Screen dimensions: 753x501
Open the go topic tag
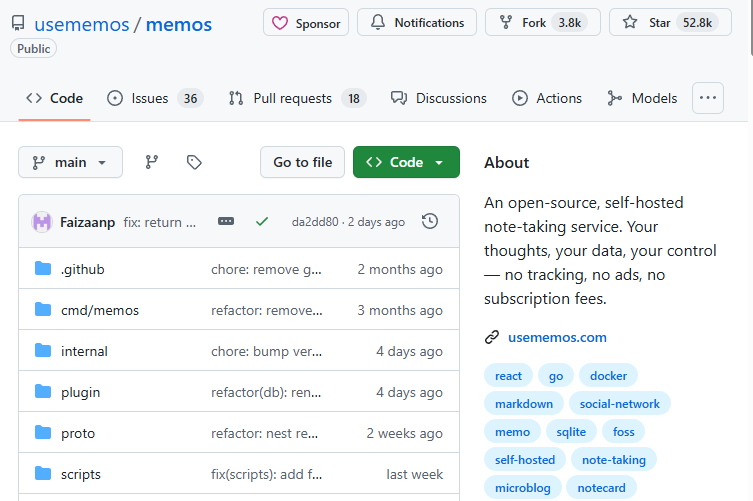[x=556, y=376]
